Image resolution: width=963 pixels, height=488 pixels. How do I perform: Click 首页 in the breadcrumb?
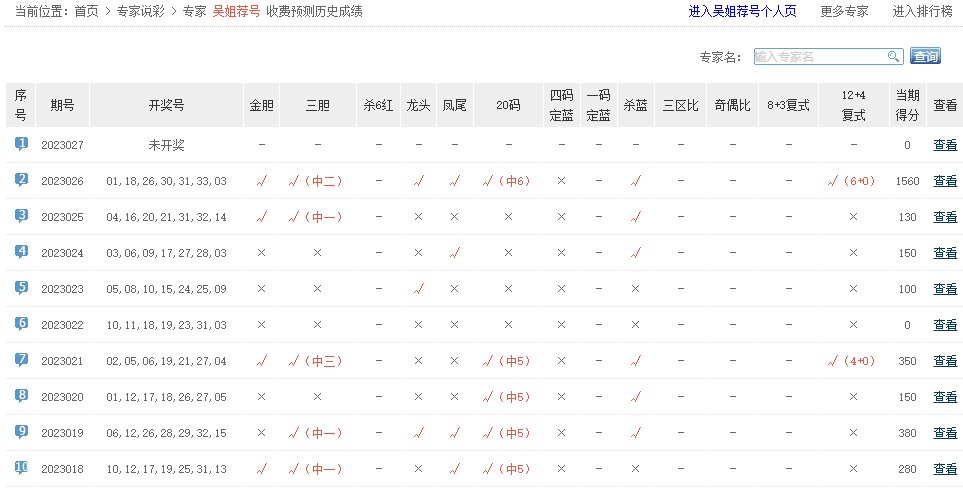87,12
